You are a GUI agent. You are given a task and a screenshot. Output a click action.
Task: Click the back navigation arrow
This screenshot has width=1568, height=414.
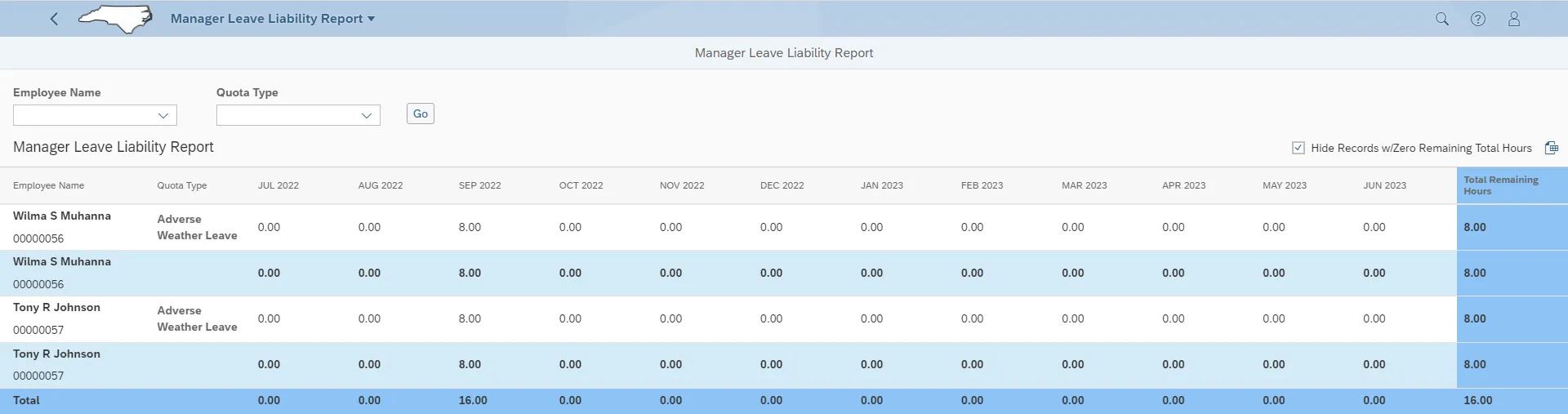pos(54,19)
